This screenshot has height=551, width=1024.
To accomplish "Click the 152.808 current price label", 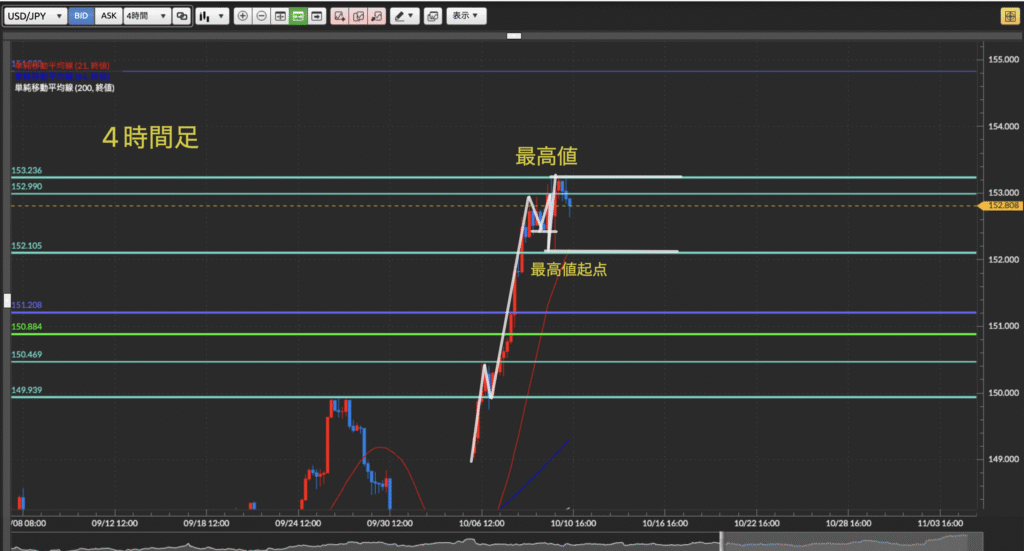I will pos(1003,206).
